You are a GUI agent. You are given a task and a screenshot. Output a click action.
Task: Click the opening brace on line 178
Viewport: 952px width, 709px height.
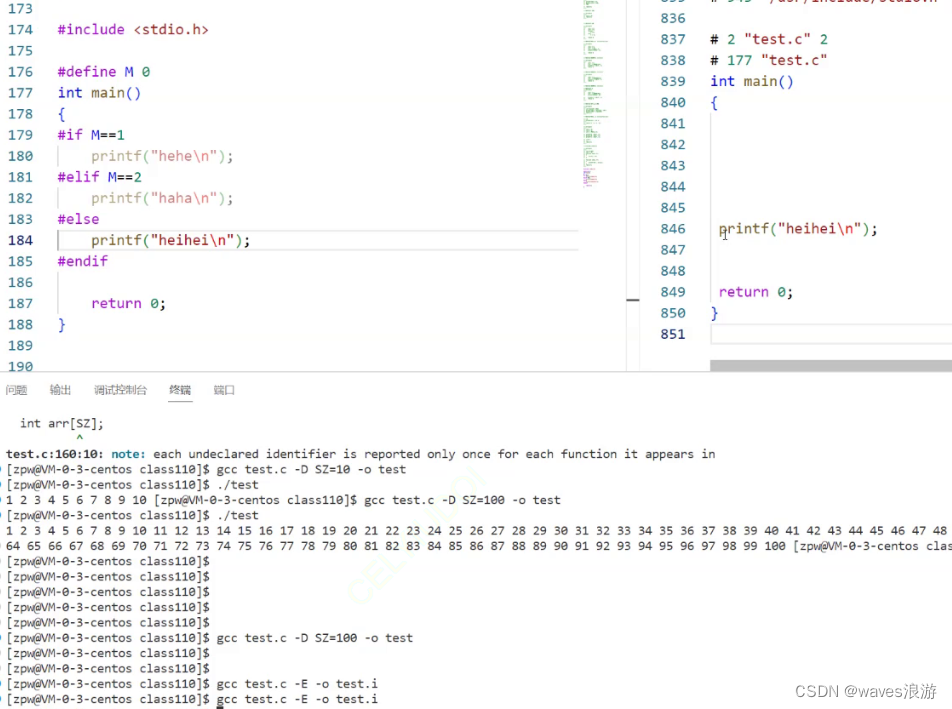click(x=61, y=114)
